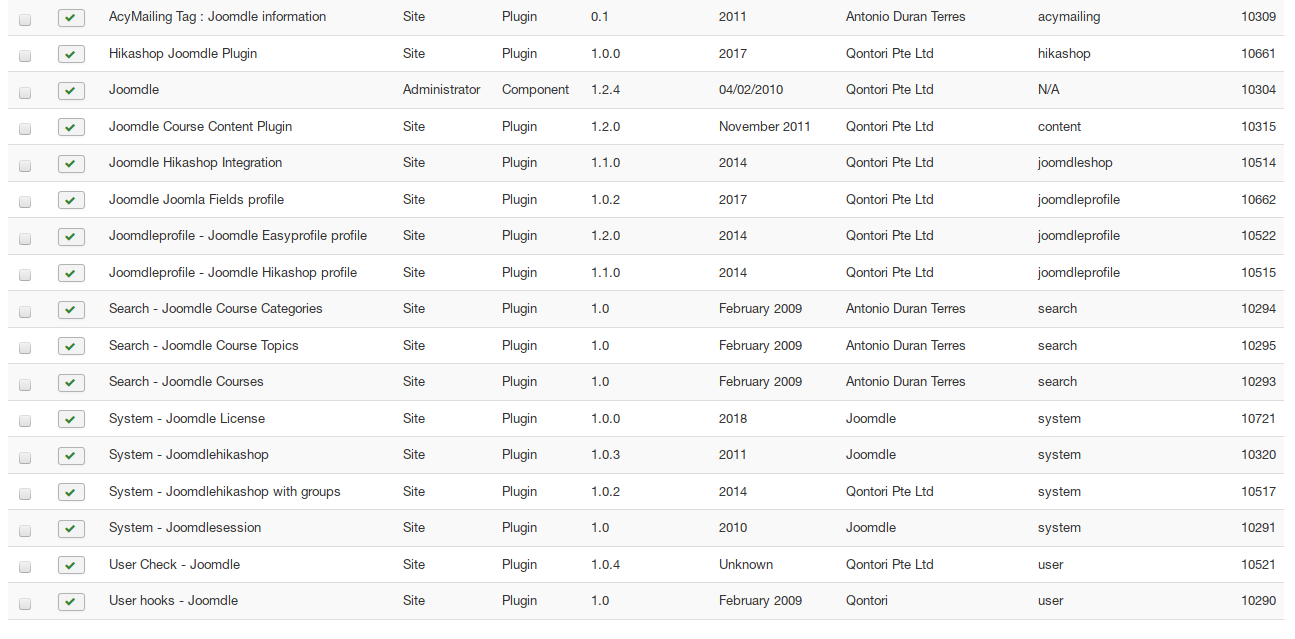Click the green enabled icon for Joomdle
The image size is (1295, 639).
tap(71, 91)
